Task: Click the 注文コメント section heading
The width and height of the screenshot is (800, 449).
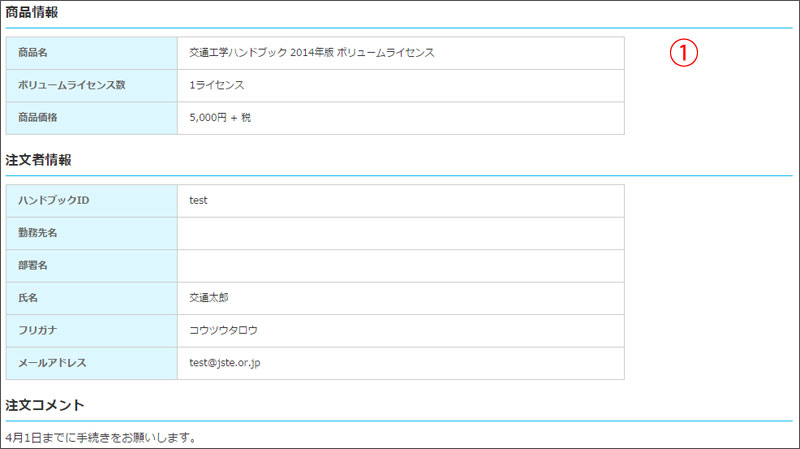Action: click(44, 405)
